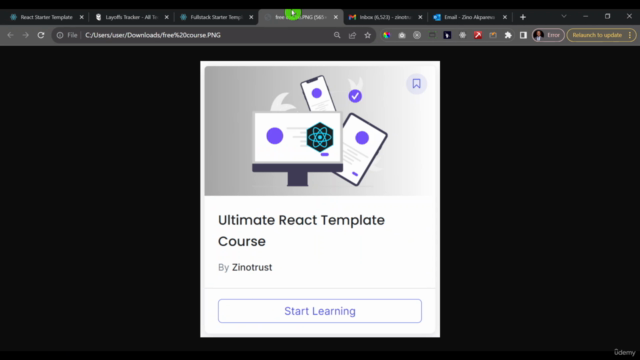Click the purple checkmark badge
The width and height of the screenshot is (640, 360).
click(355, 96)
